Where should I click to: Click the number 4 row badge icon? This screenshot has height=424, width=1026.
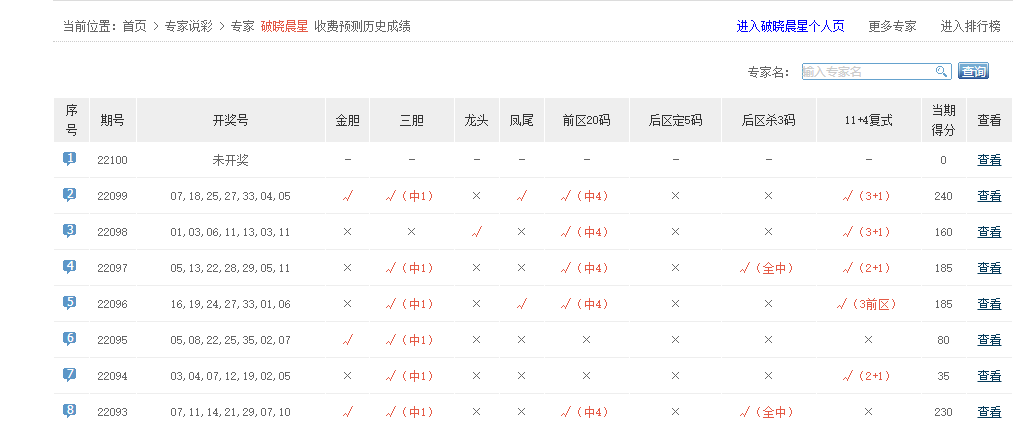(70, 267)
